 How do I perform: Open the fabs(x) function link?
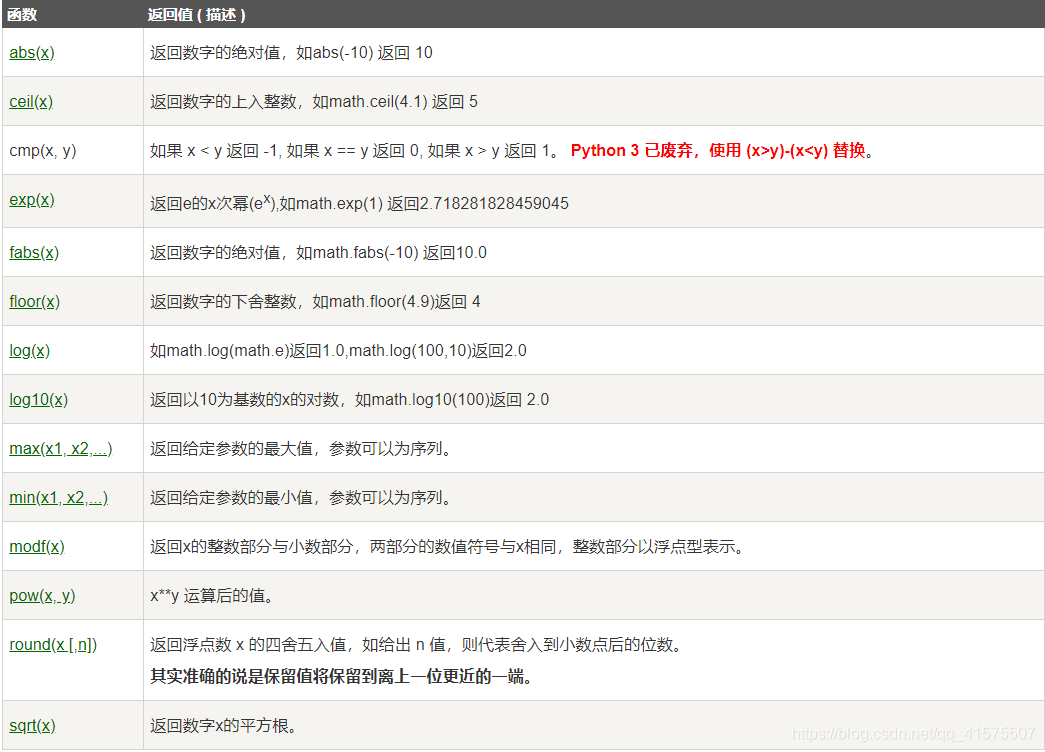(x=33, y=252)
